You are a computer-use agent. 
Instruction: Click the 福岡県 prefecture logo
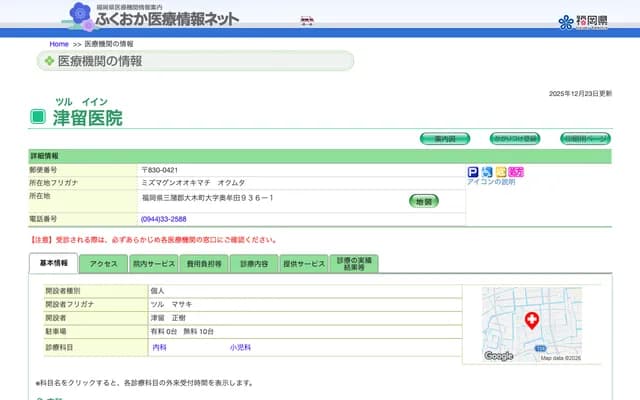pos(579,21)
